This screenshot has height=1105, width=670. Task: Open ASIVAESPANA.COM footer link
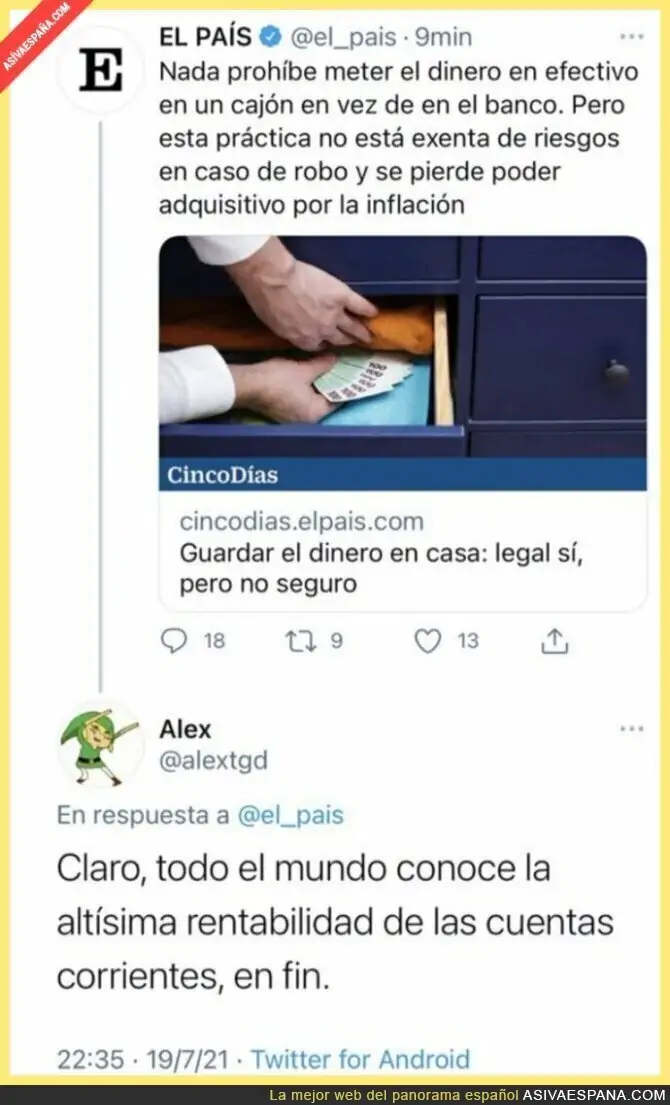point(593,1096)
